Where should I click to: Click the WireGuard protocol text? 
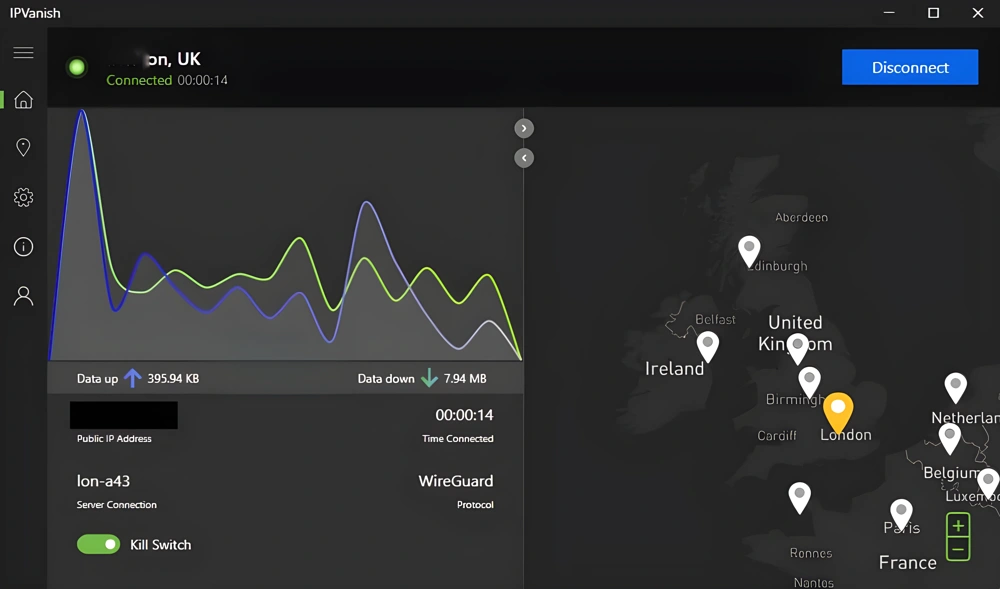[455, 481]
